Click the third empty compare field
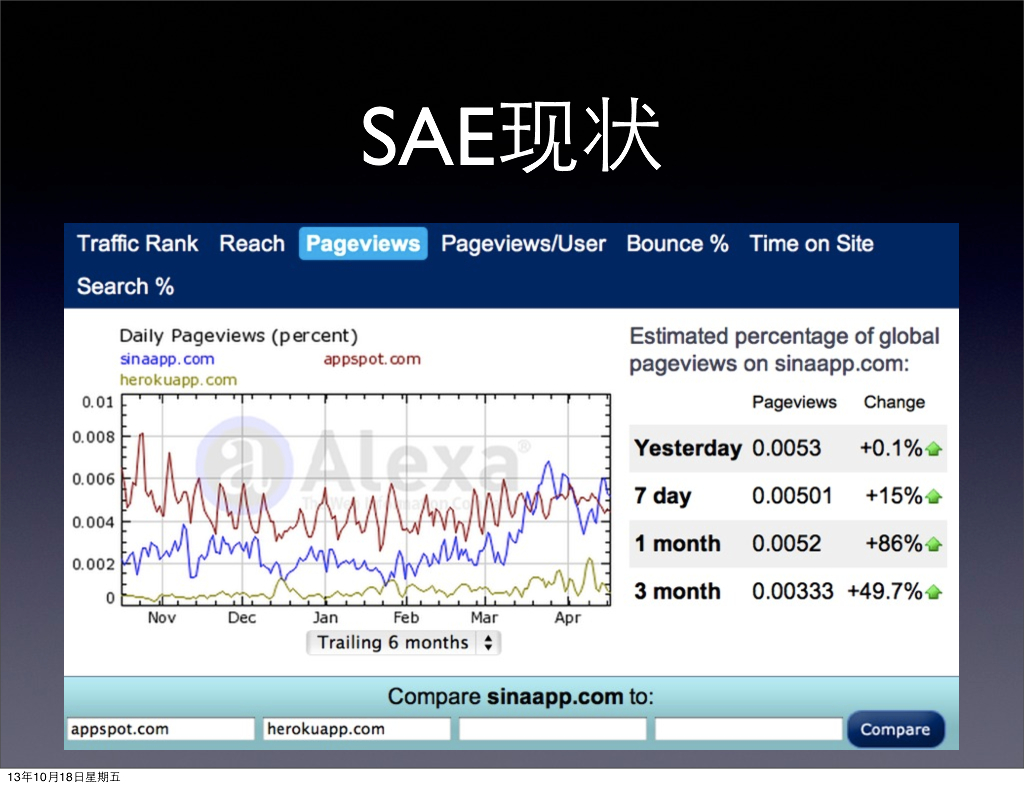 pyautogui.click(x=552, y=729)
